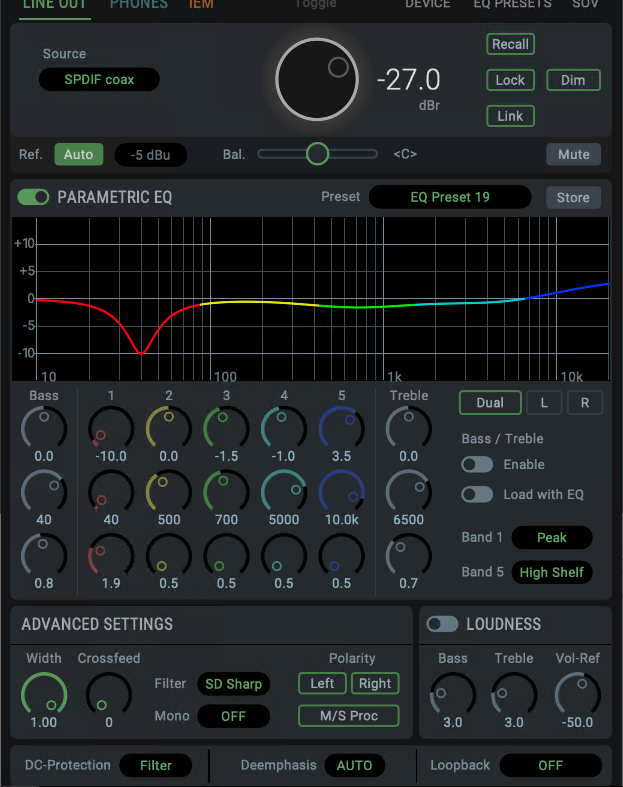Click the Band 5 gain knob at 3.5
The height and width of the screenshot is (787, 623).
342,427
